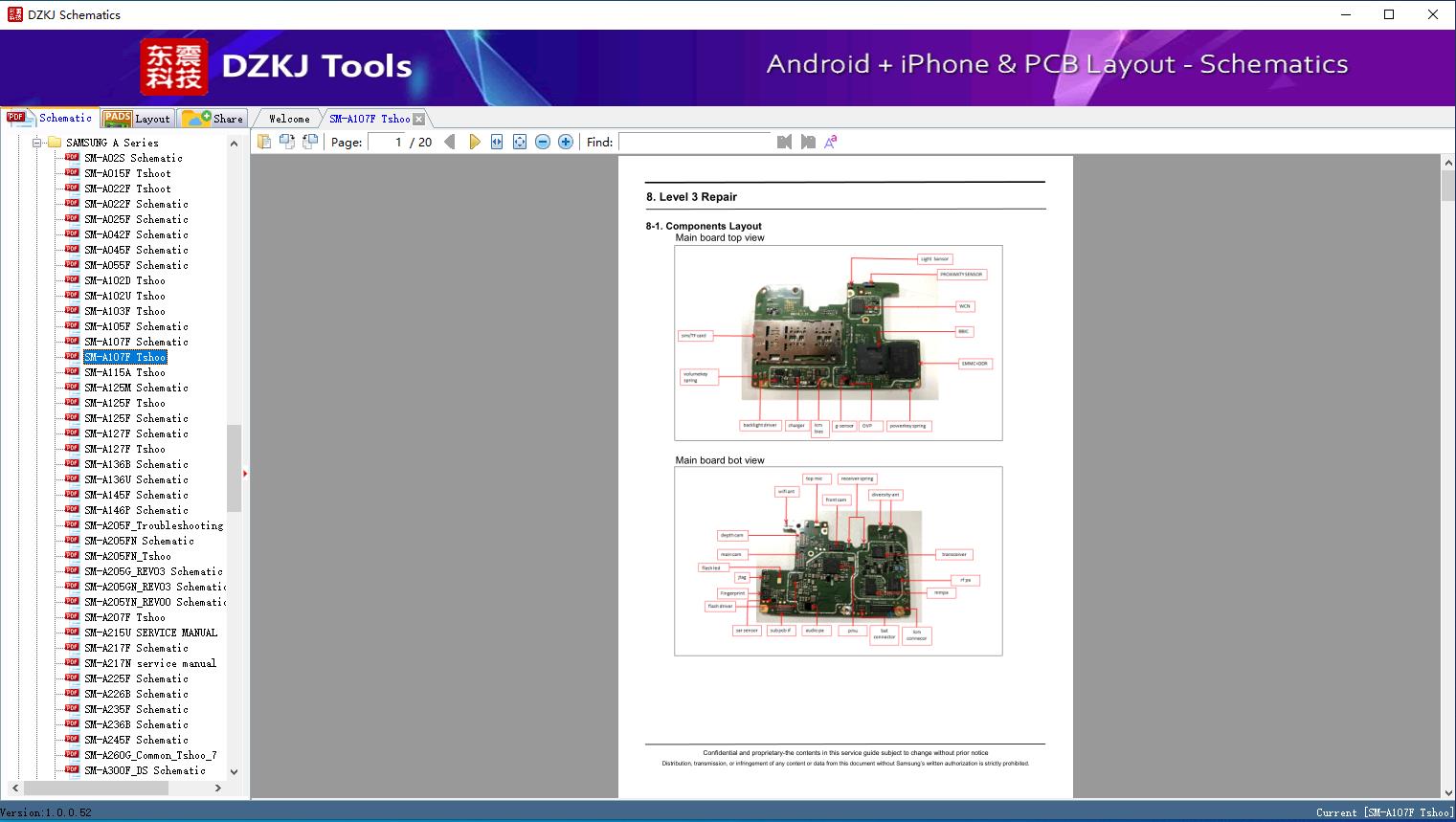This screenshot has height=822, width=1456.
Task: Click the tree panel scroll up arrow
Action: tap(234, 143)
